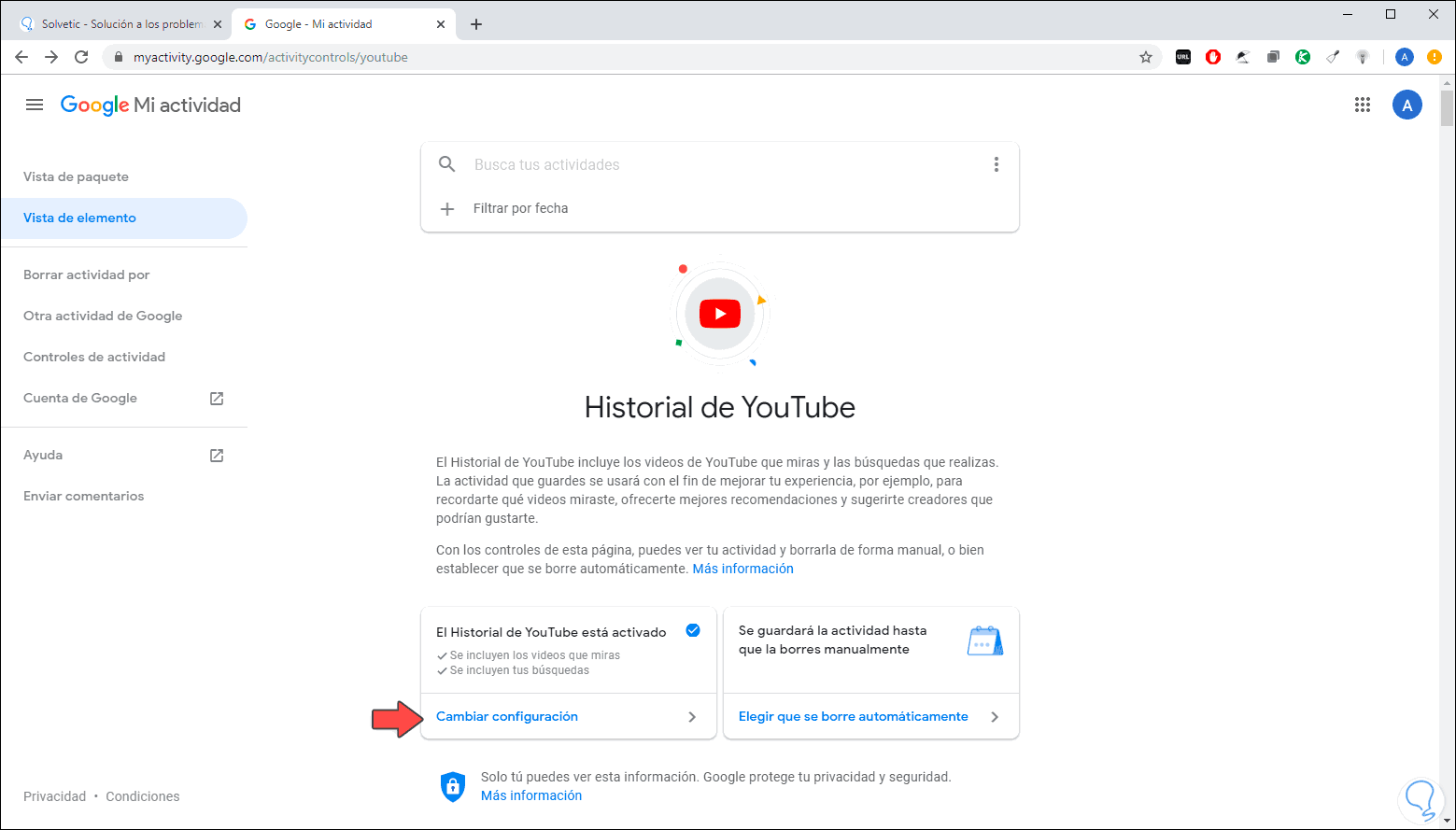Image resolution: width=1456 pixels, height=830 pixels.
Task: Open Cuenta de Google from sidebar
Action: [x=80, y=398]
